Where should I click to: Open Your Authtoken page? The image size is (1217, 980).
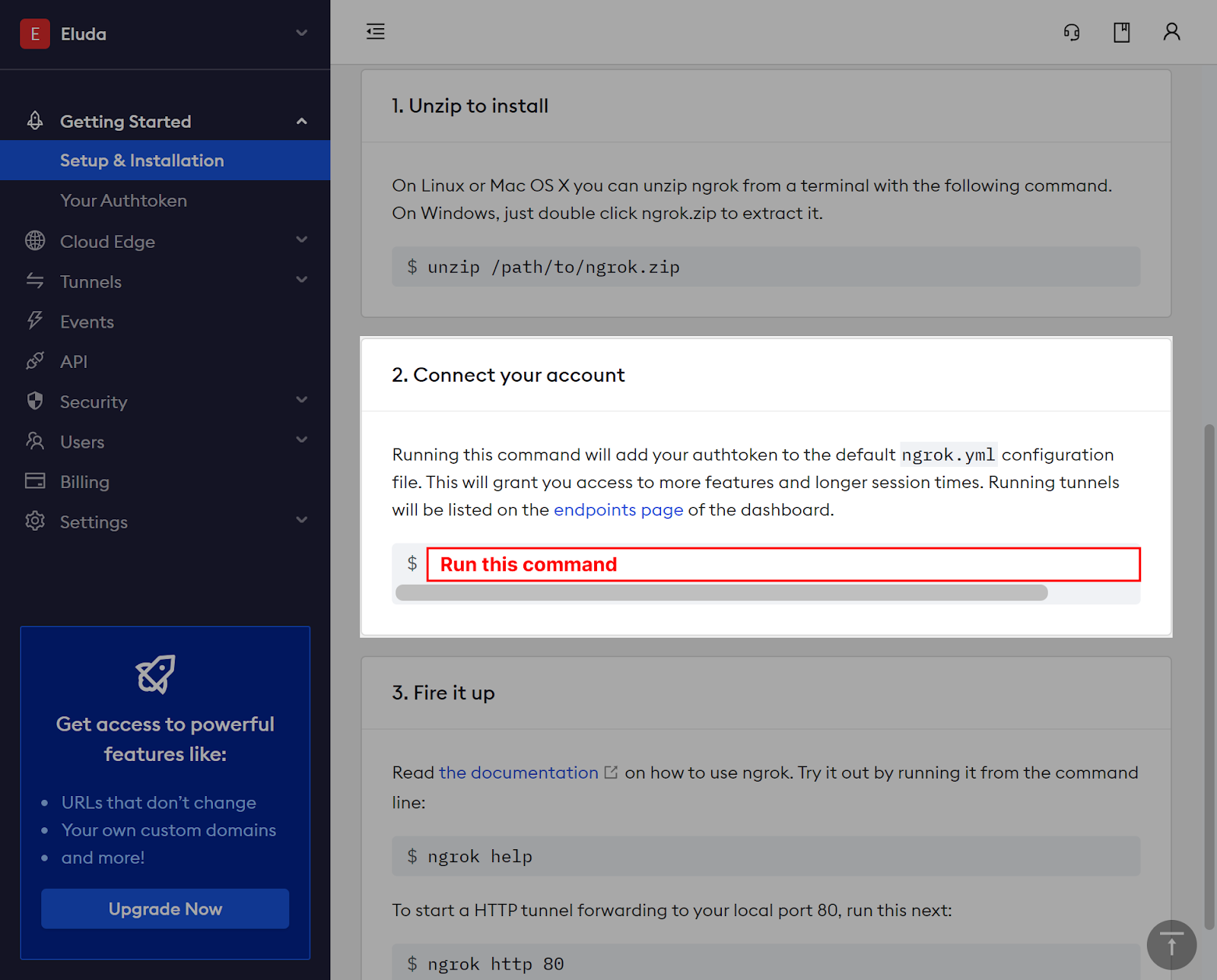123,201
